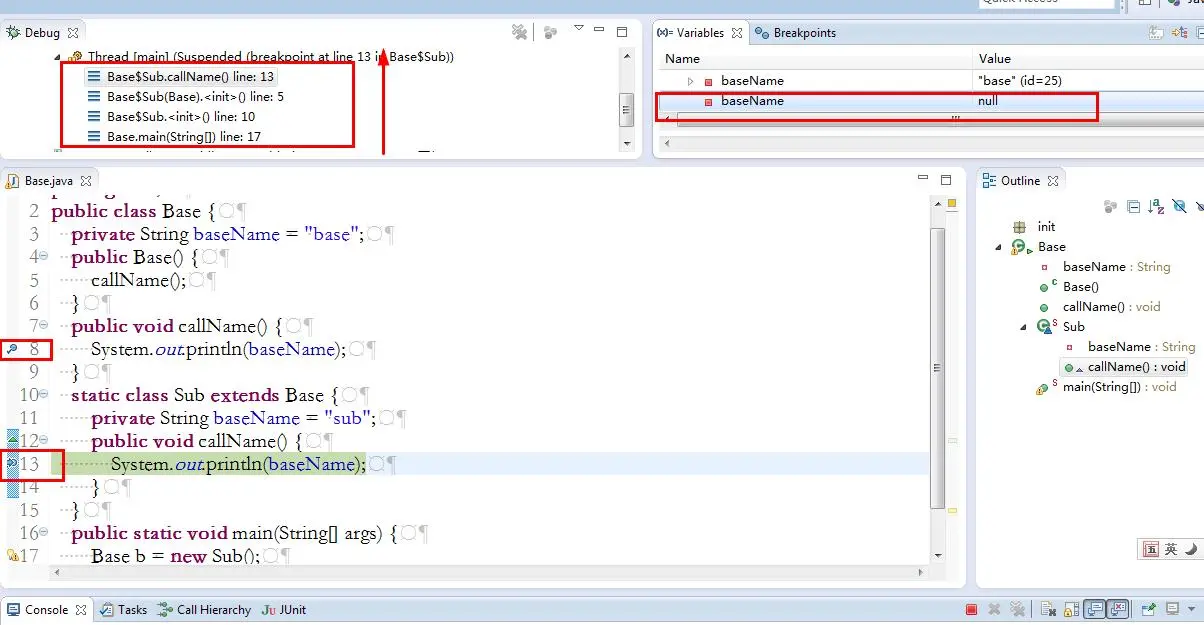Screen dimensions: 1204x625
Task: Click the Sort alphabetically icon in Outline
Action: (x=1156, y=206)
